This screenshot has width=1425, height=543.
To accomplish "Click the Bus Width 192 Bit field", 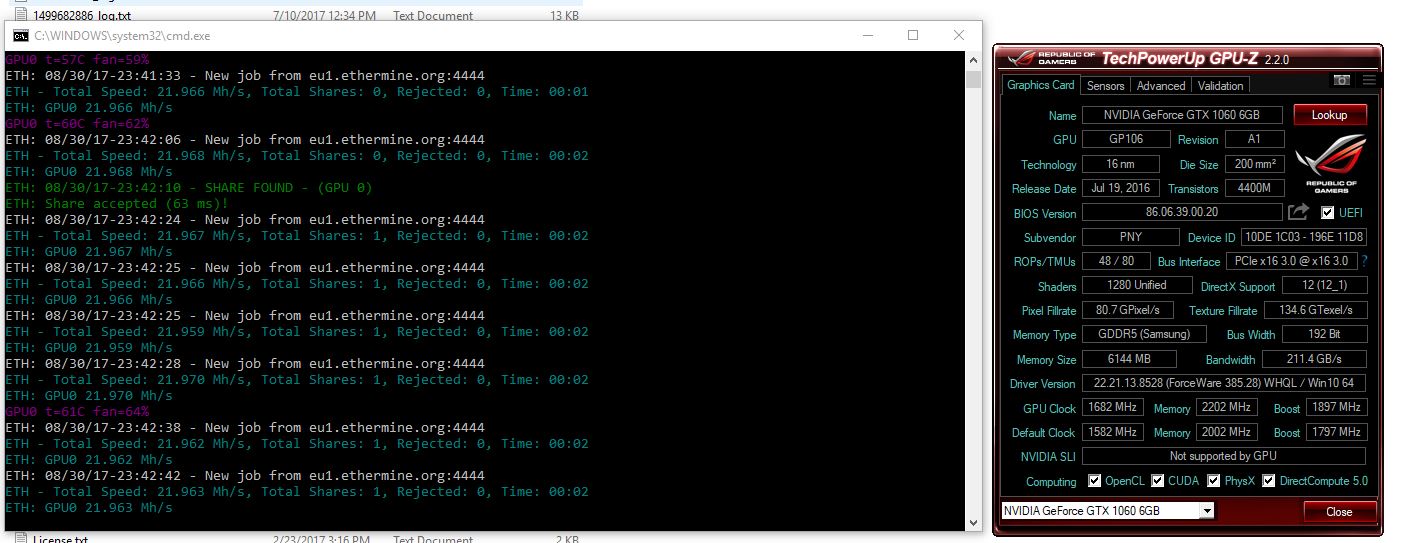I will click(1324, 335).
